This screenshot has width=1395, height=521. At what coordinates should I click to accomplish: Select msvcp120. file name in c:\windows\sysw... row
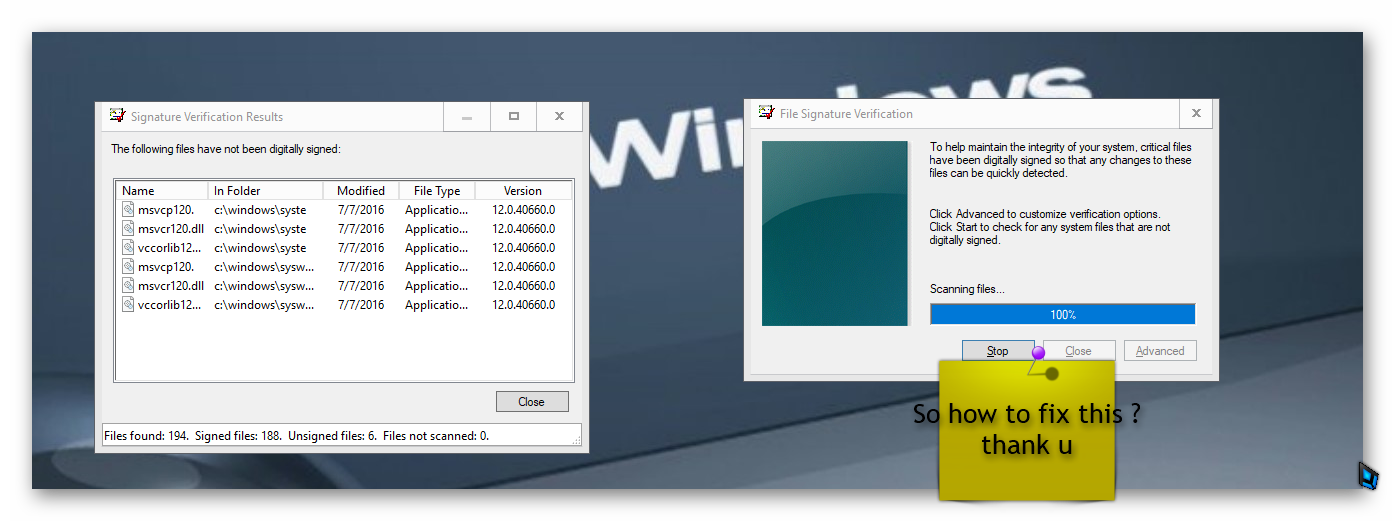pos(166,267)
